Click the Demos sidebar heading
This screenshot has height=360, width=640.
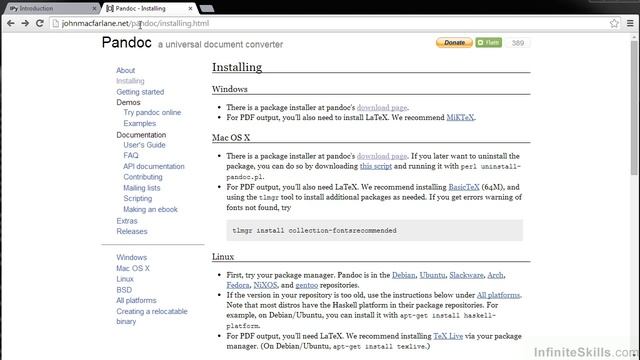[x=128, y=102]
